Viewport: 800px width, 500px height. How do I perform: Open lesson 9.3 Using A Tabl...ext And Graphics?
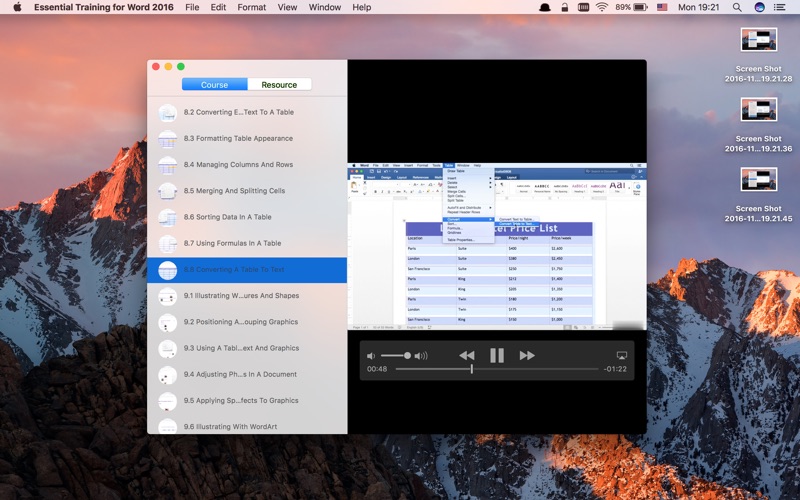(247, 348)
